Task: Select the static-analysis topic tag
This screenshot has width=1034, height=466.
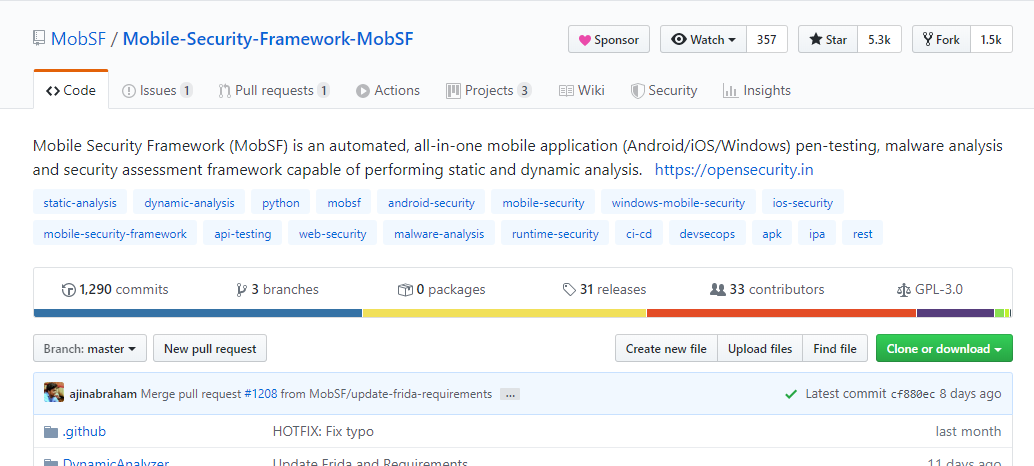Action: (x=80, y=202)
